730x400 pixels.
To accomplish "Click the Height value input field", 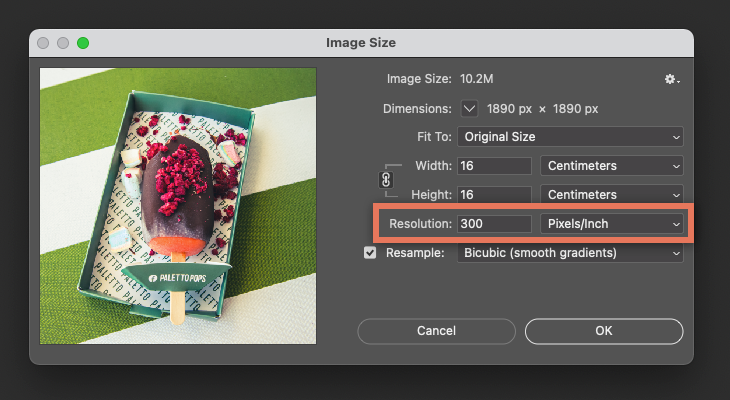I will click(494, 195).
